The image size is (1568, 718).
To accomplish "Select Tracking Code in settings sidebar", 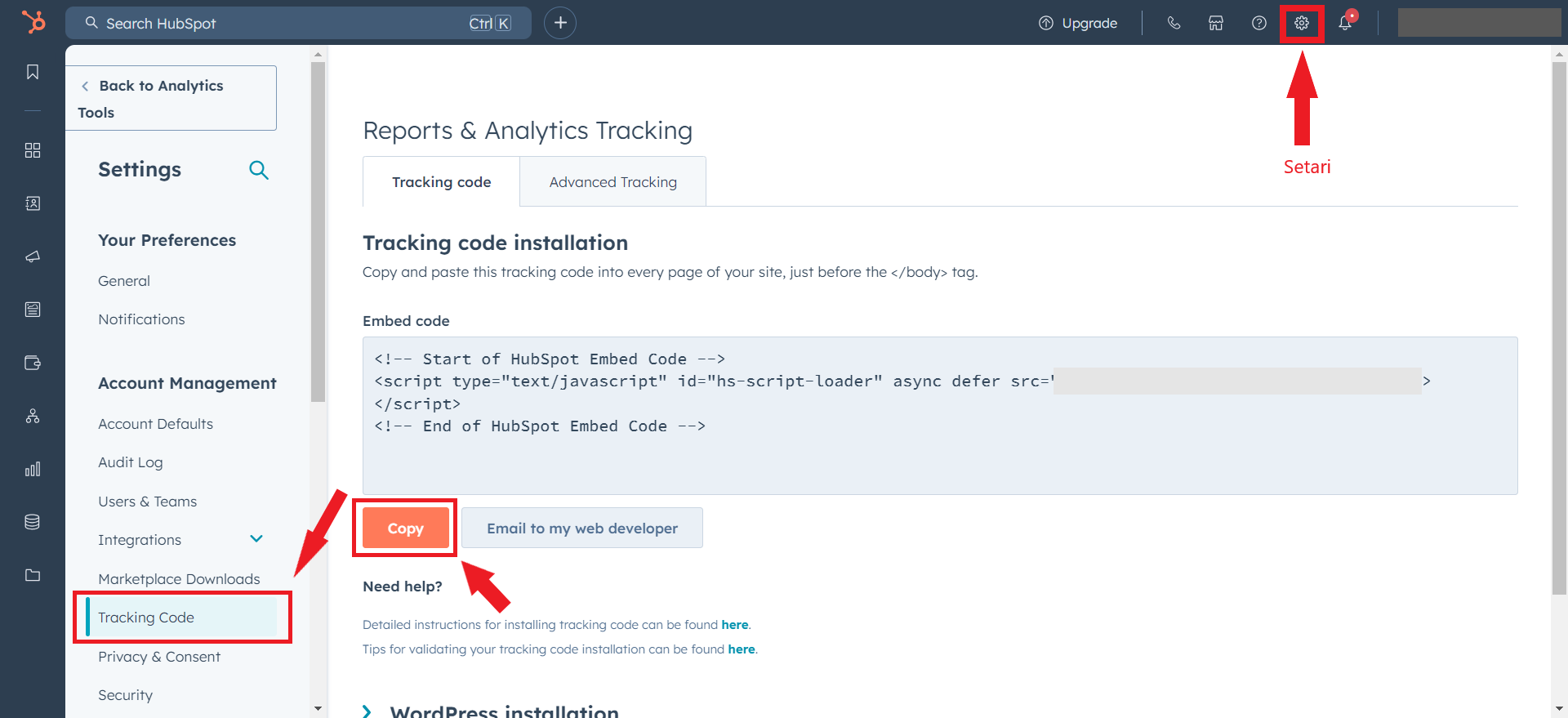I will point(146,618).
